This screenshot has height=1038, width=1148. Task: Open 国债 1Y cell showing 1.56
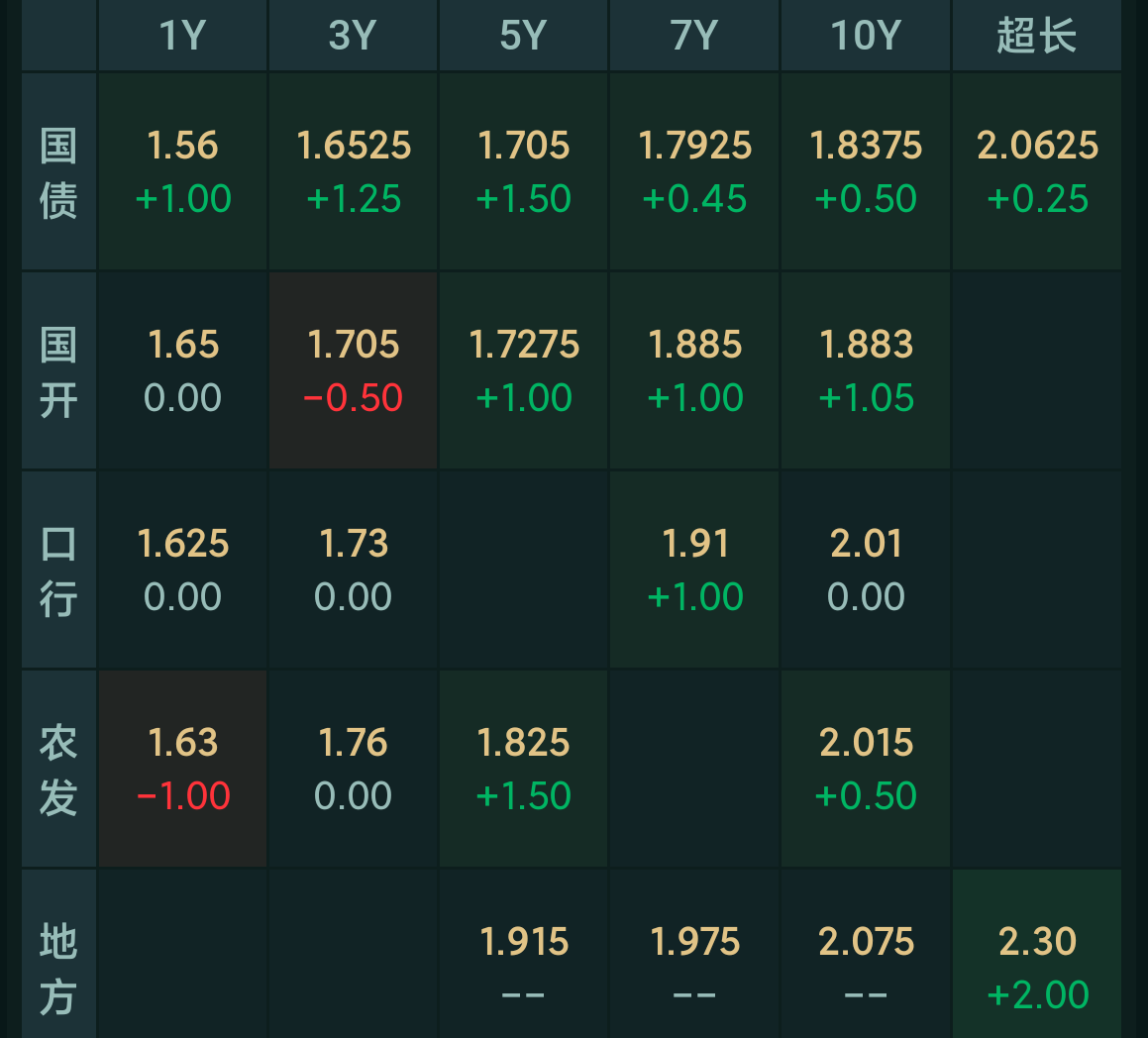pyautogui.click(x=182, y=171)
